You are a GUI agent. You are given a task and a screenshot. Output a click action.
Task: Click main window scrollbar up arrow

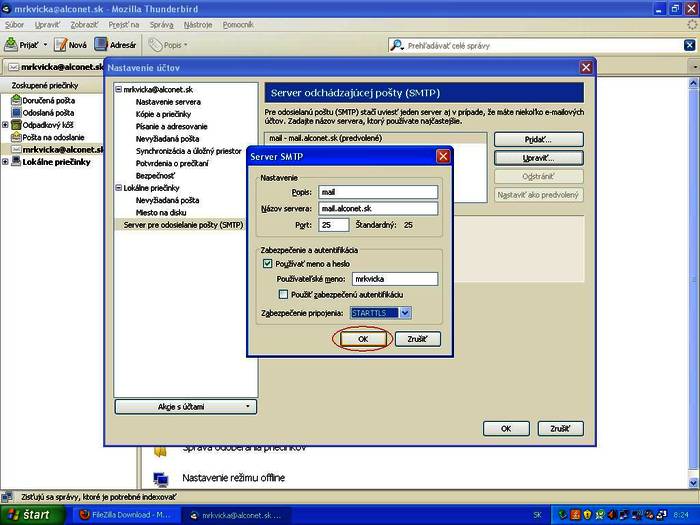tap(693, 83)
